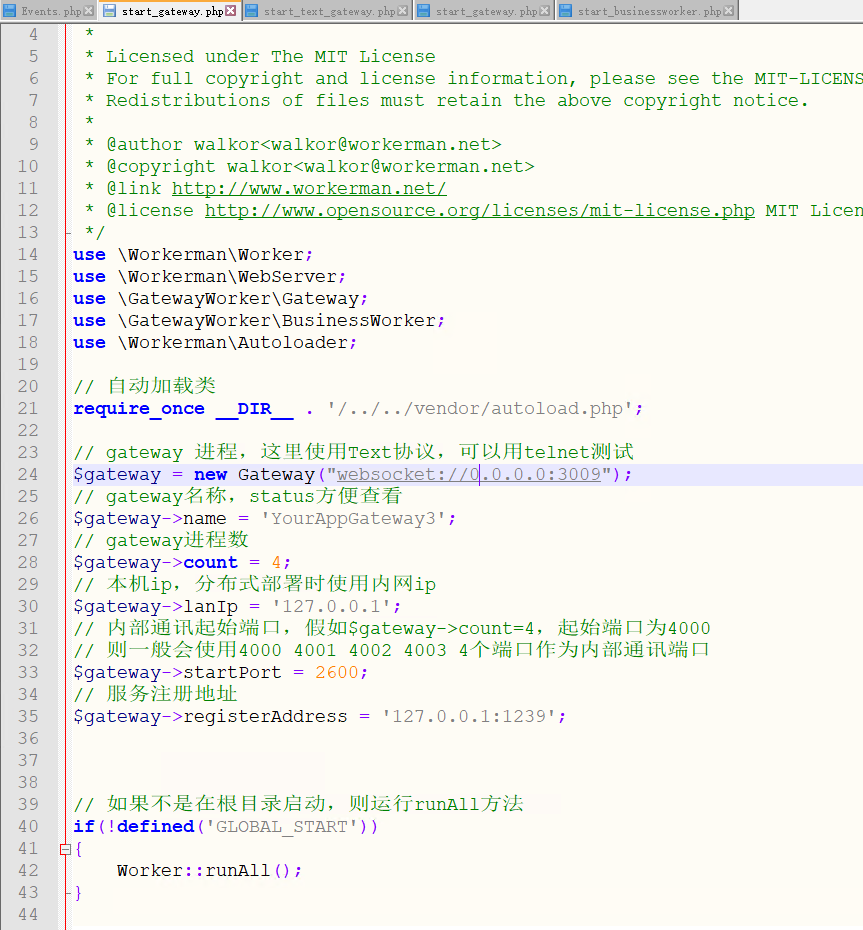Collapse the code block at line 41
The height and width of the screenshot is (930, 863).
tap(65, 849)
